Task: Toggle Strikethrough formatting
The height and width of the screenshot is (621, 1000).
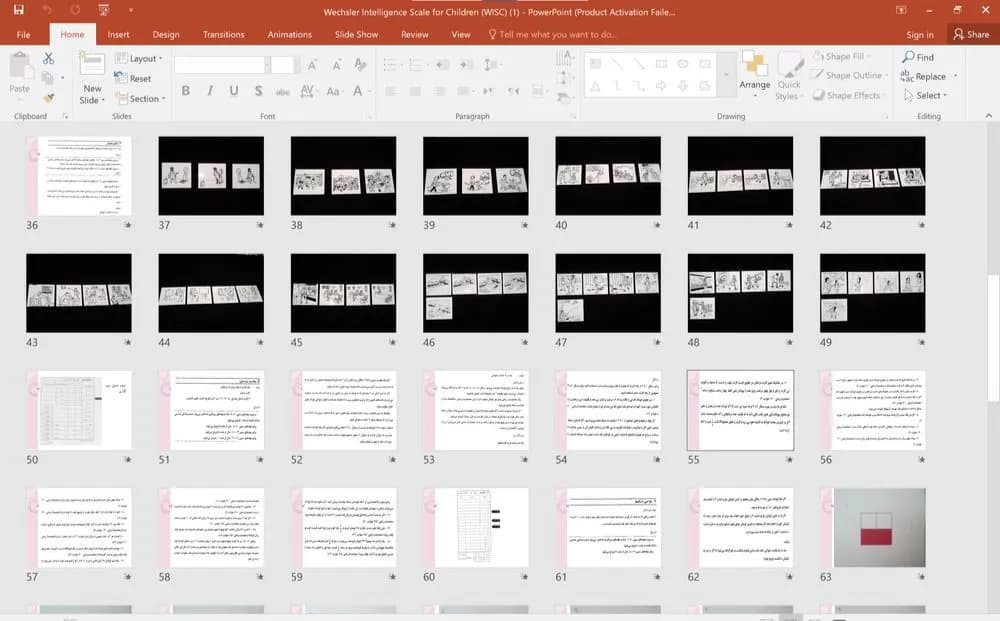Action: (x=283, y=92)
